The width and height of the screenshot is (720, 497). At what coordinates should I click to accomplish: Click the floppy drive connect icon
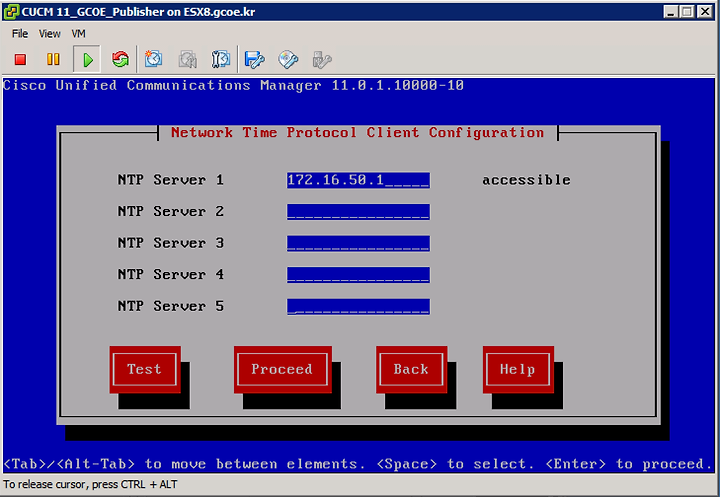pyautogui.click(x=254, y=59)
